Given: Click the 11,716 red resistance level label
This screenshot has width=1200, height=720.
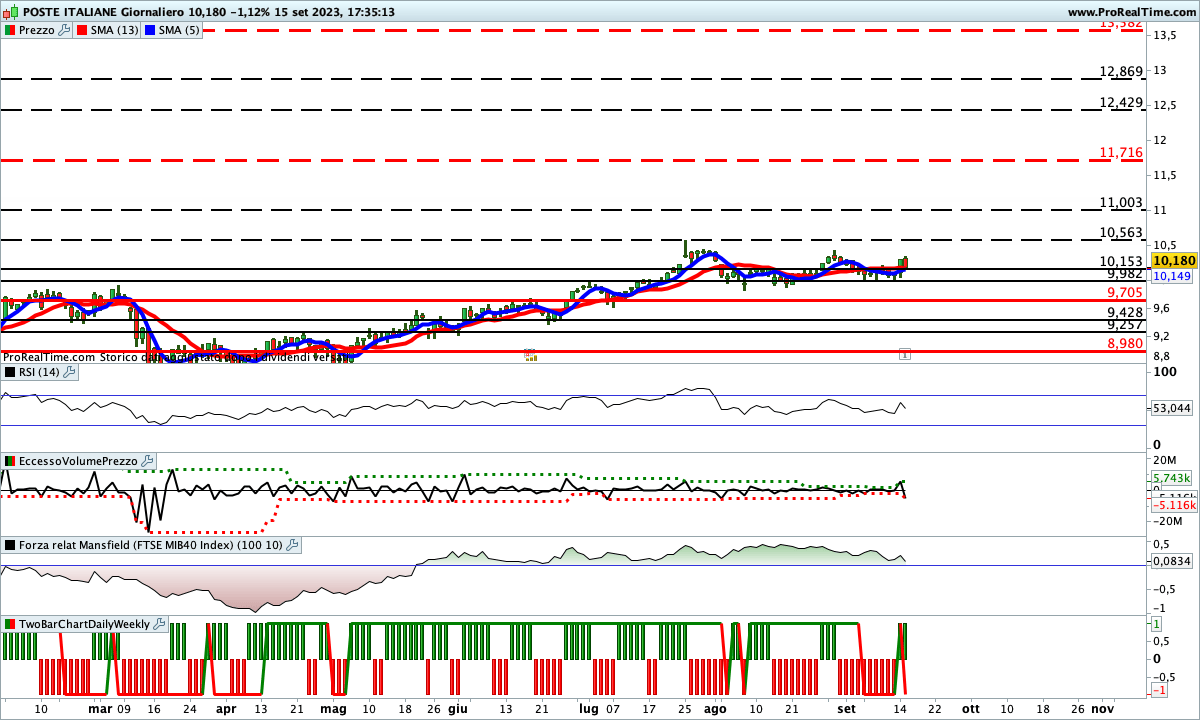Looking at the screenshot, I should pyautogui.click(x=1120, y=153).
